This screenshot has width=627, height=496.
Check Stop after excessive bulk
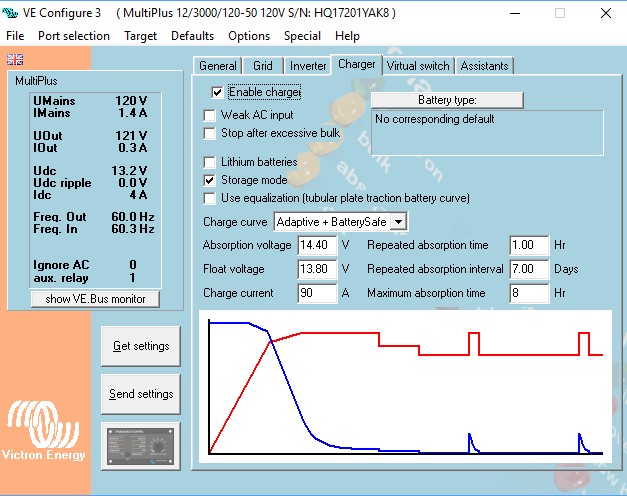coord(209,133)
